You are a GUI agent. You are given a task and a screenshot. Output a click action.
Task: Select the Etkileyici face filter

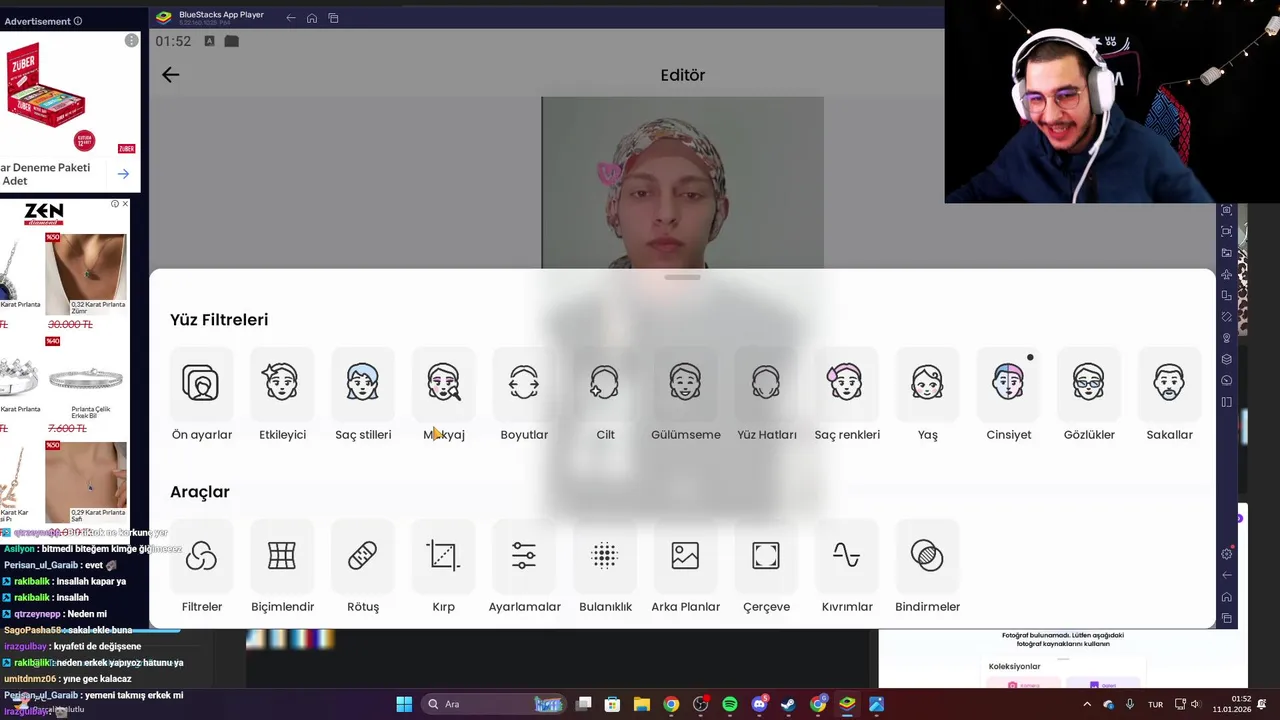(282, 394)
